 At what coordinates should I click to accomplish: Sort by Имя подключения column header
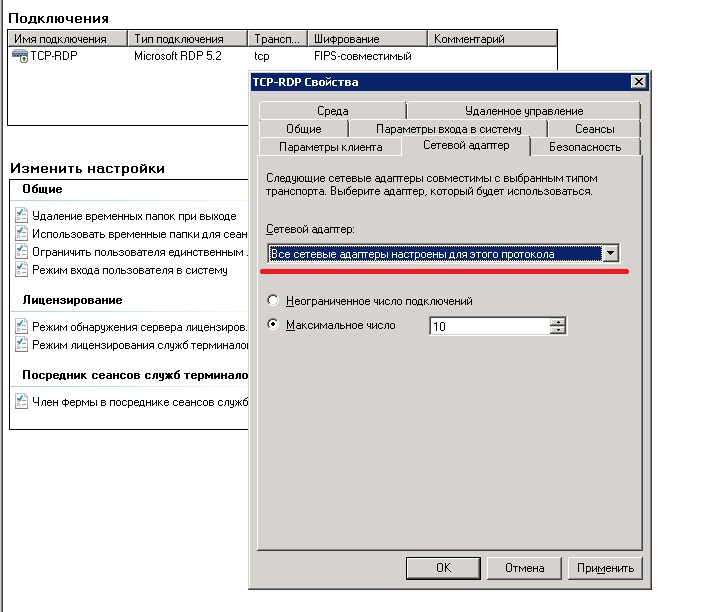point(67,39)
